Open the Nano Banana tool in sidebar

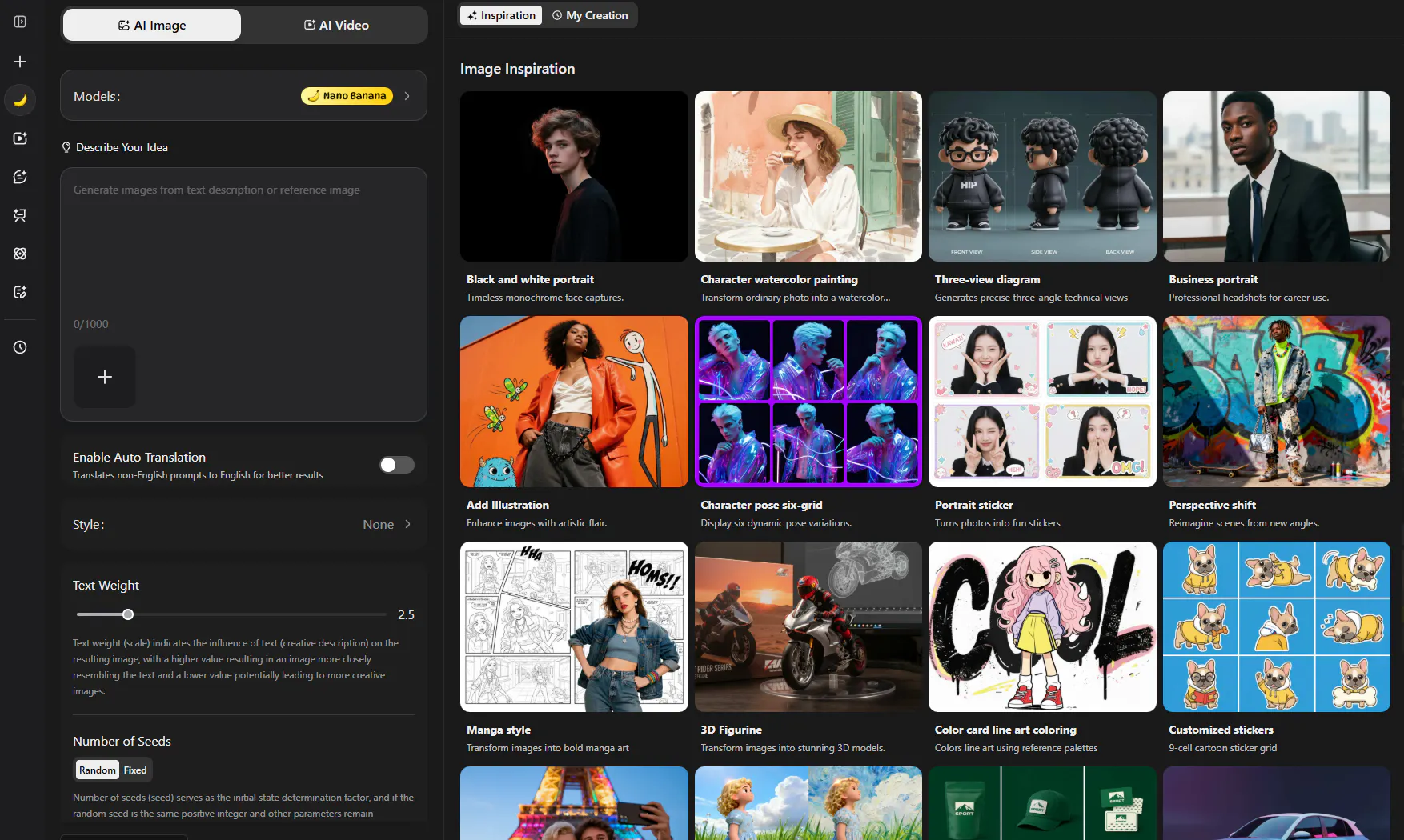click(x=20, y=100)
